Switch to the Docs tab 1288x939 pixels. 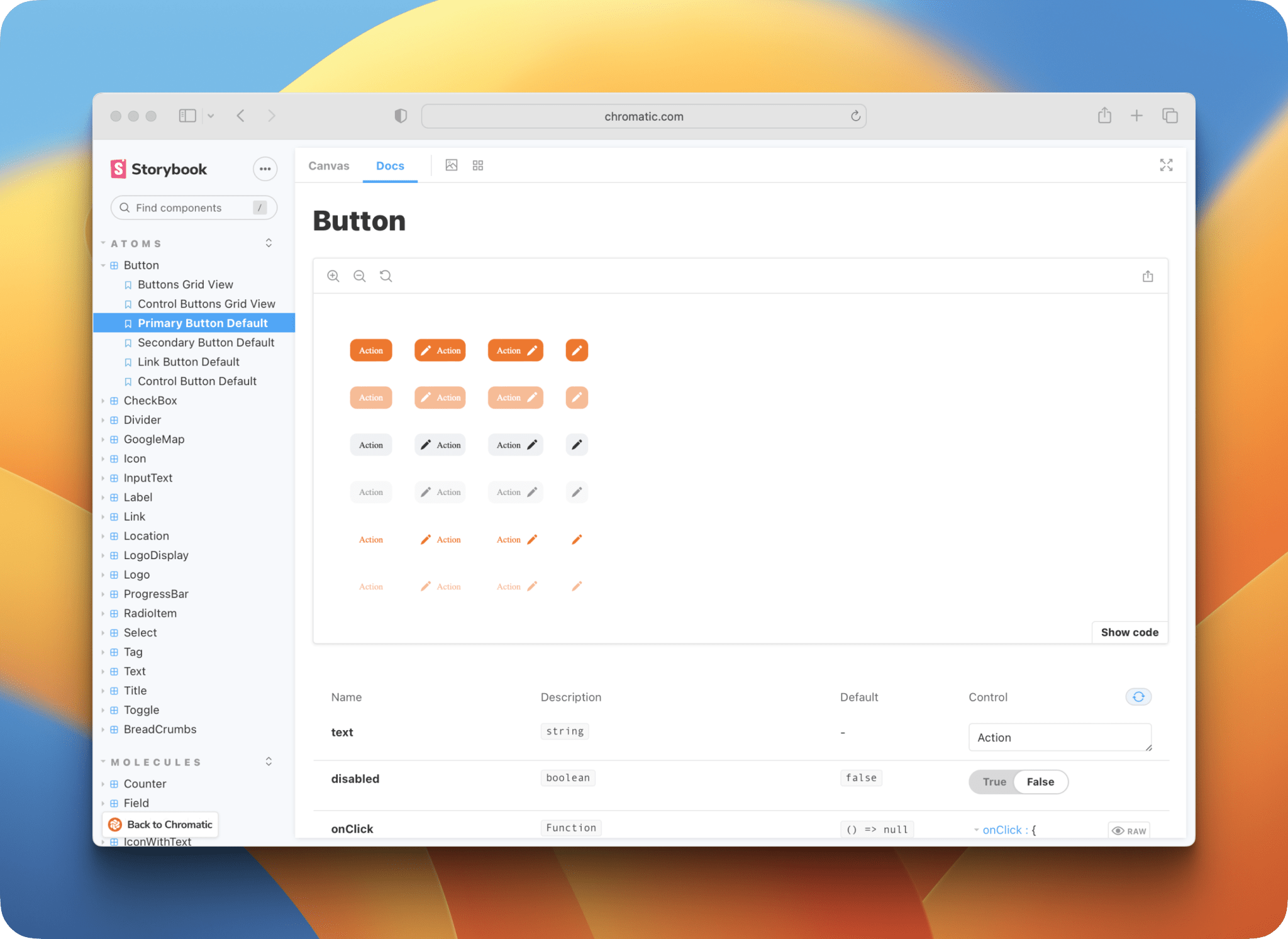tap(390, 165)
